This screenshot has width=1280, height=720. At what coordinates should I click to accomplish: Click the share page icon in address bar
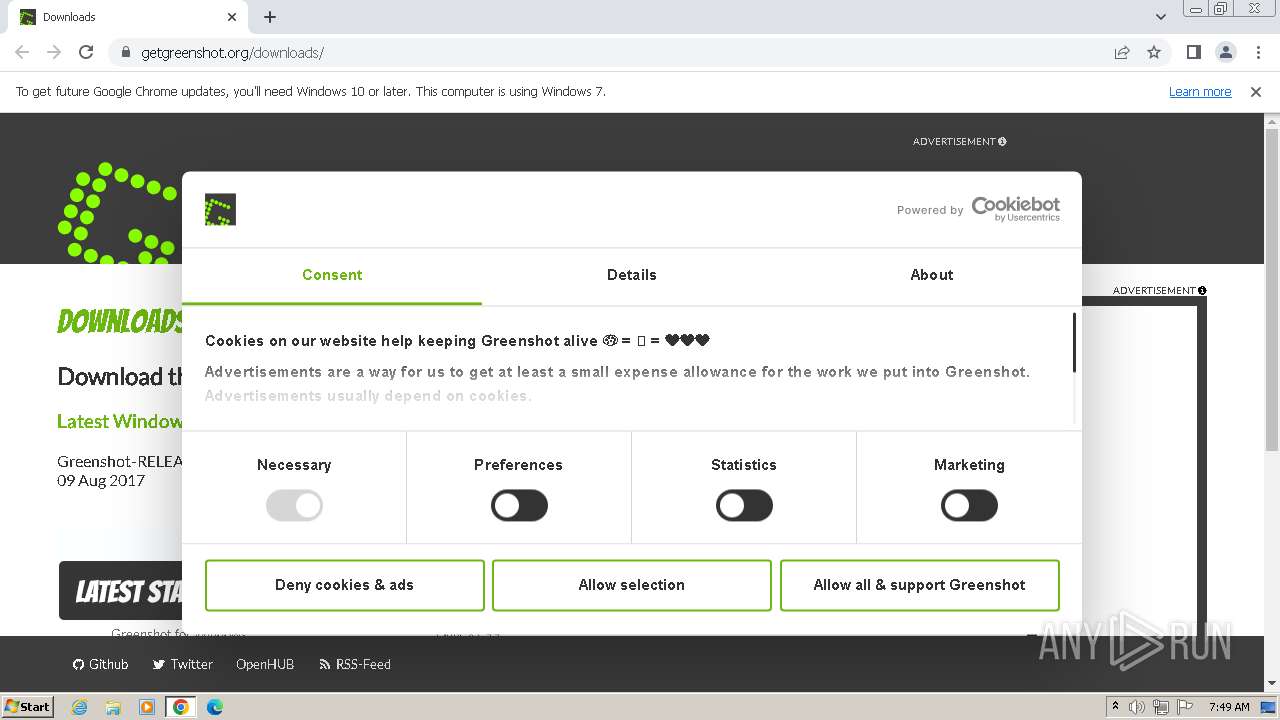(1122, 53)
